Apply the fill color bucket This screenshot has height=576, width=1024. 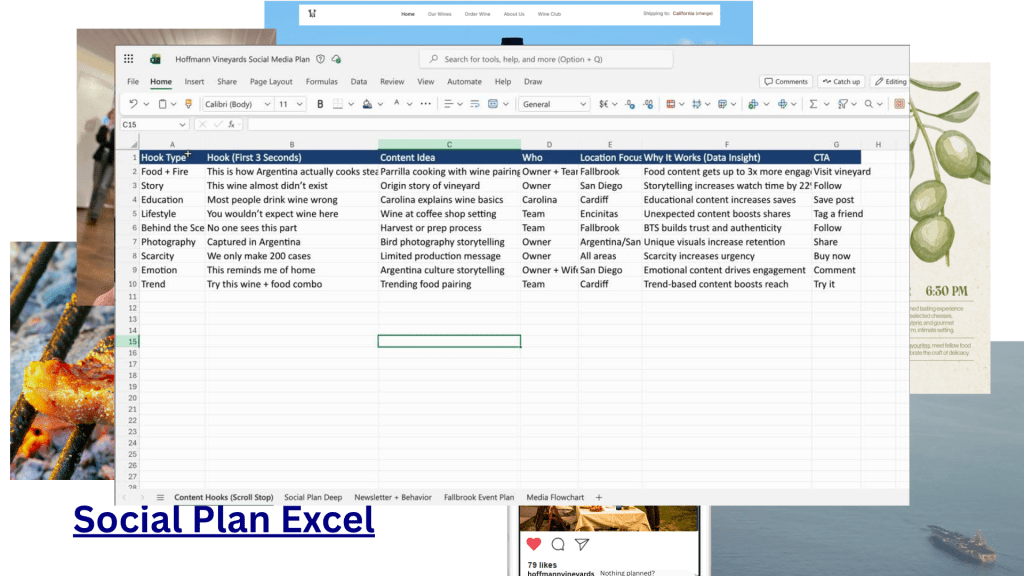click(x=367, y=104)
